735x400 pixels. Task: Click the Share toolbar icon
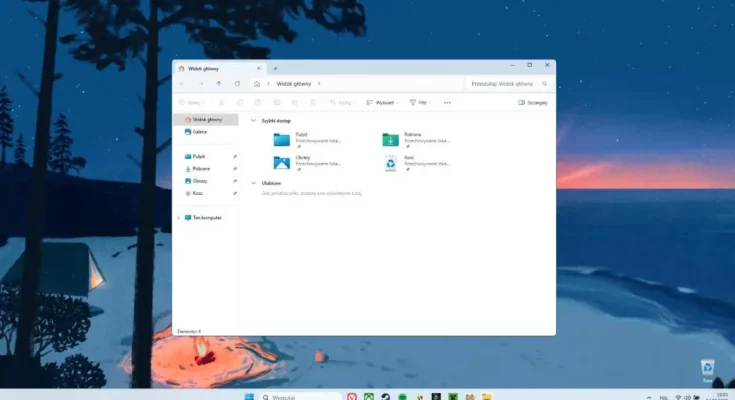point(295,103)
